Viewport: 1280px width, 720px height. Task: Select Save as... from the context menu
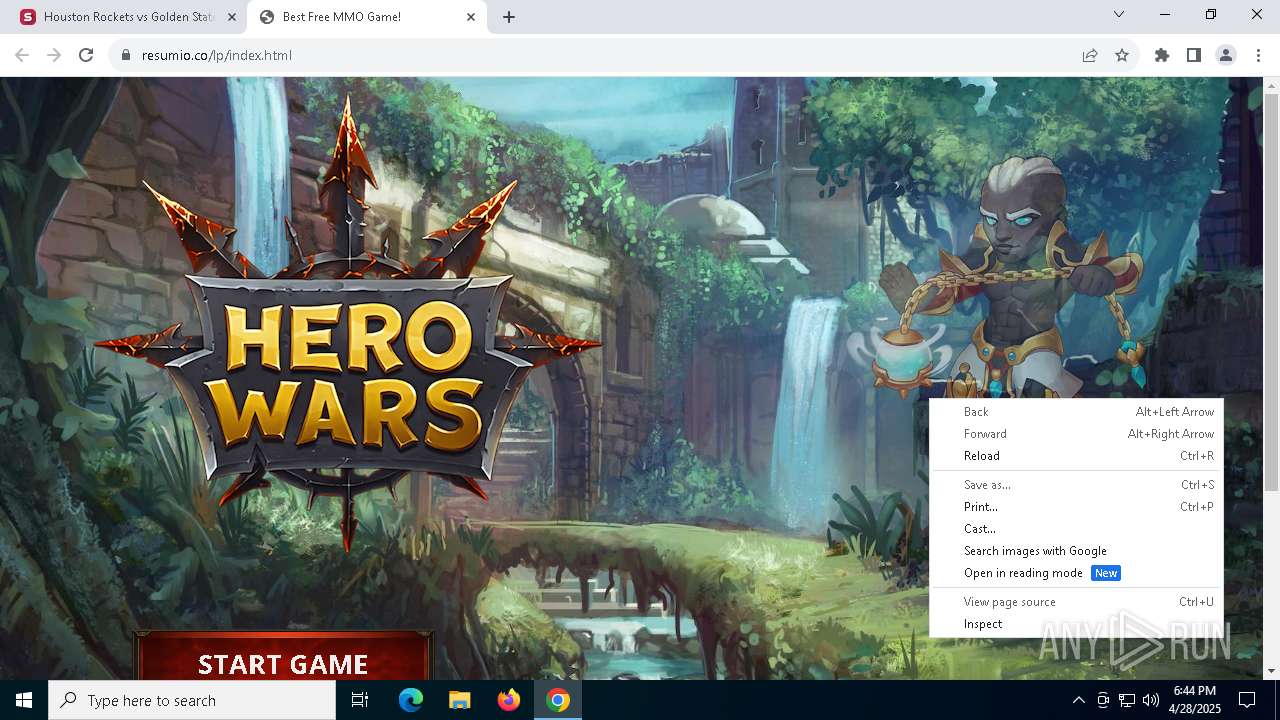pyautogui.click(x=1076, y=485)
